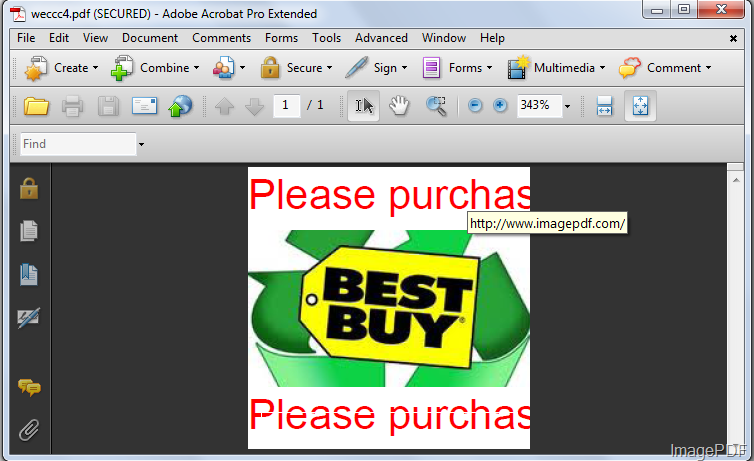Click the Multimedia filmstrip icon
Image resolution: width=754 pixels, height=461 pixels.
[x=518, y=68]
